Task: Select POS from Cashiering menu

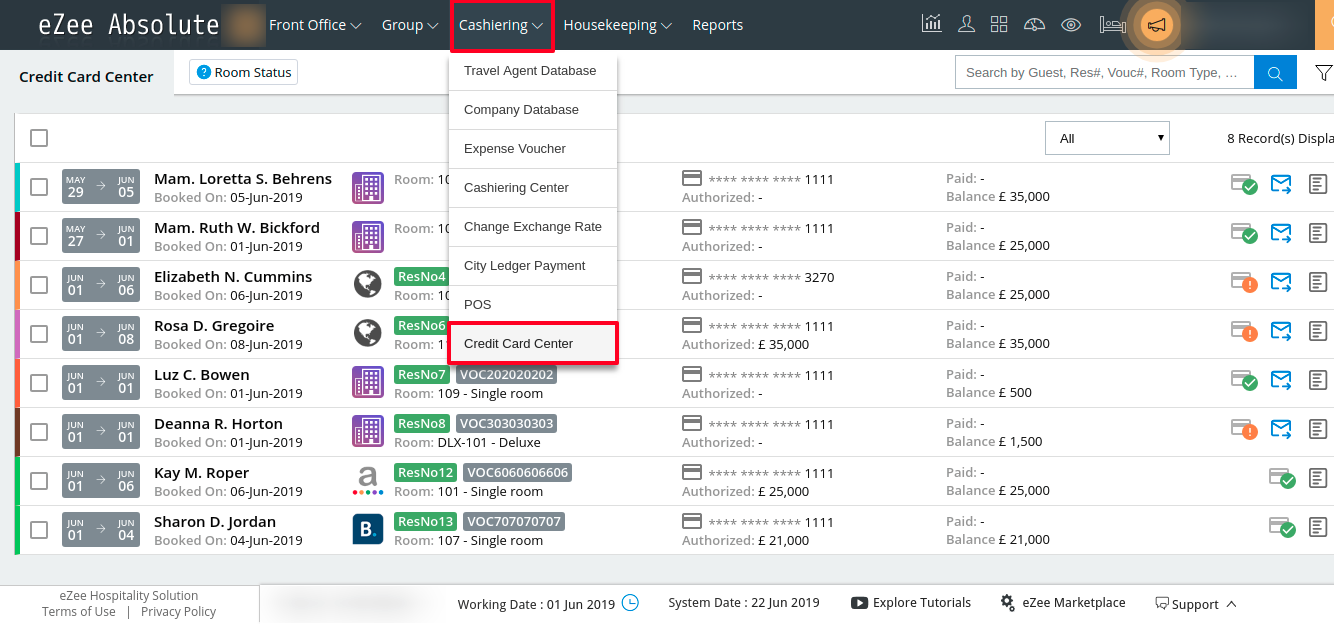Action: click(x=533, y=305)
